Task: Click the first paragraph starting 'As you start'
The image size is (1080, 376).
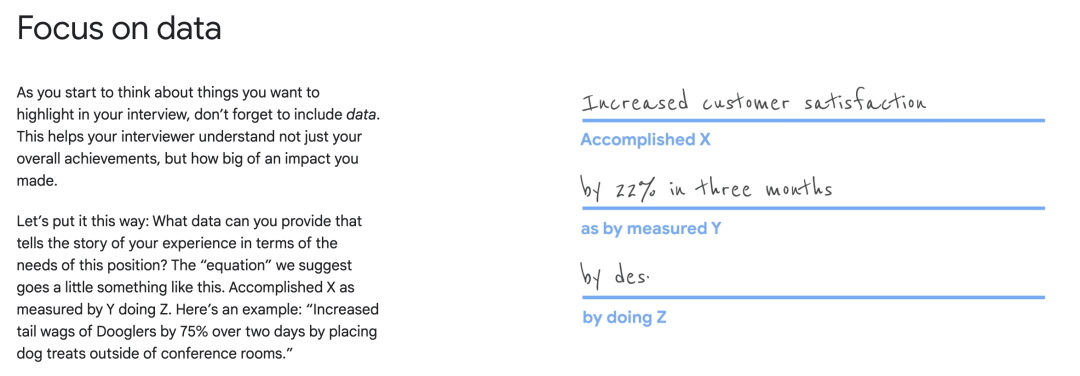Action: click(x=198, y=136)
